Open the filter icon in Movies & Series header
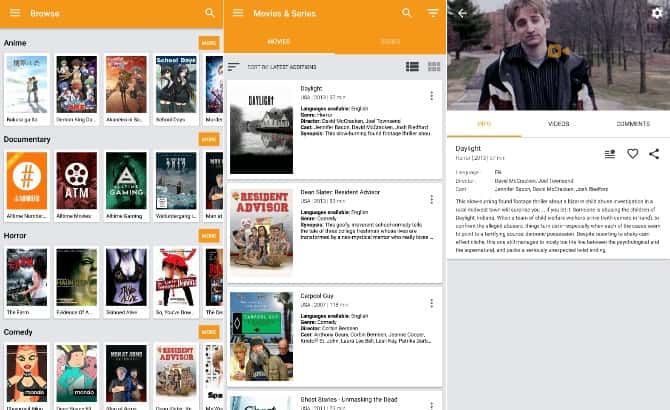This screenshot has height=410, width=670. (433, 13)
